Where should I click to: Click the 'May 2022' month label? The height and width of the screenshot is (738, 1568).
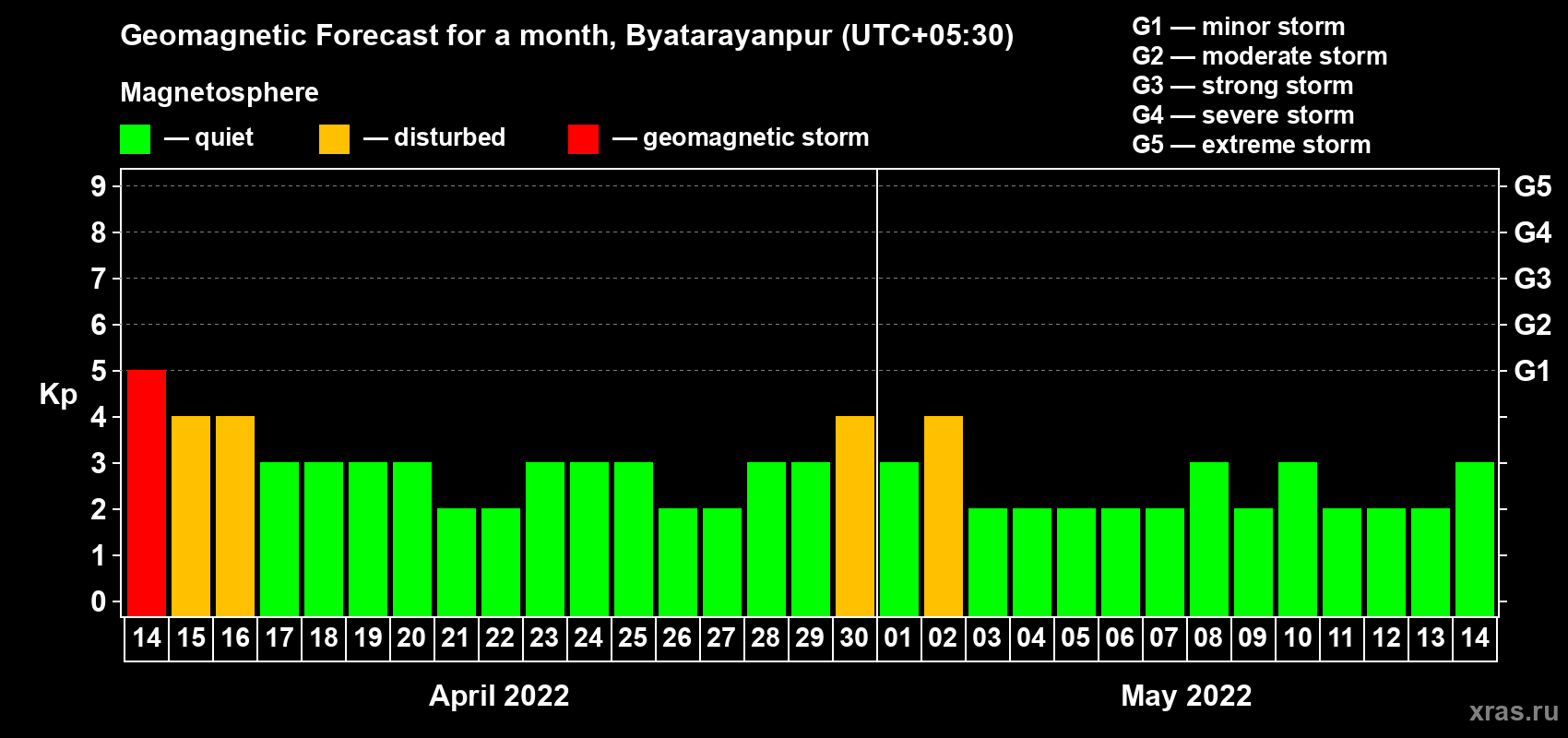1186,696
